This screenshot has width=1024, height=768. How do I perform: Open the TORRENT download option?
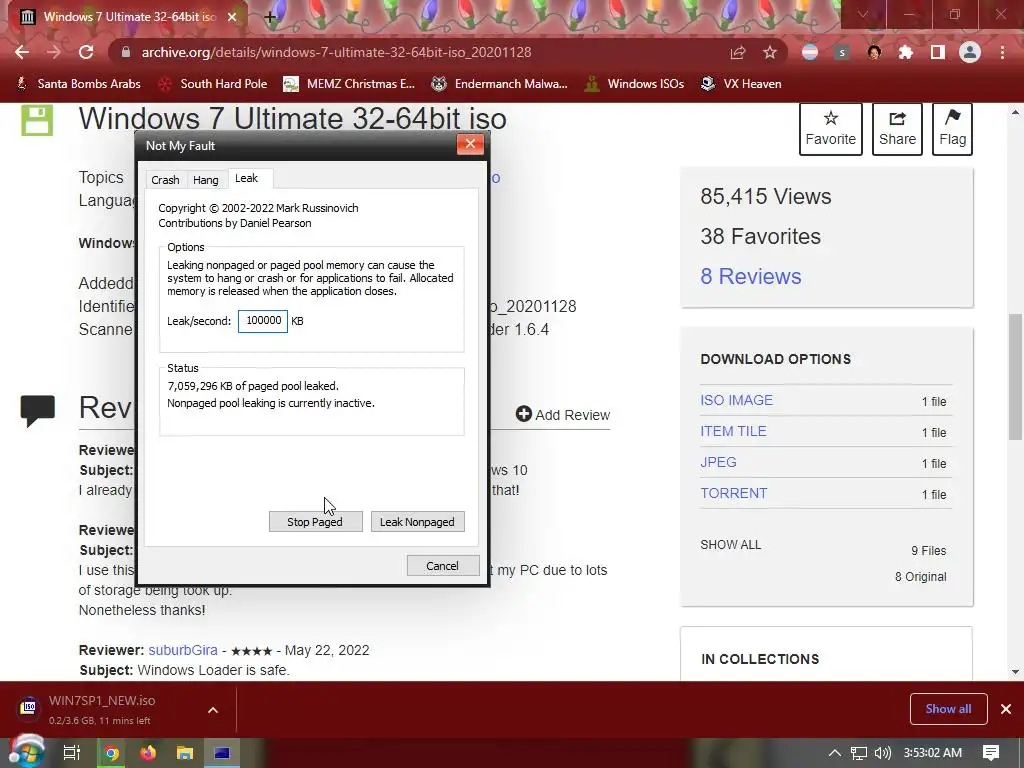click(x=734, y=493)
